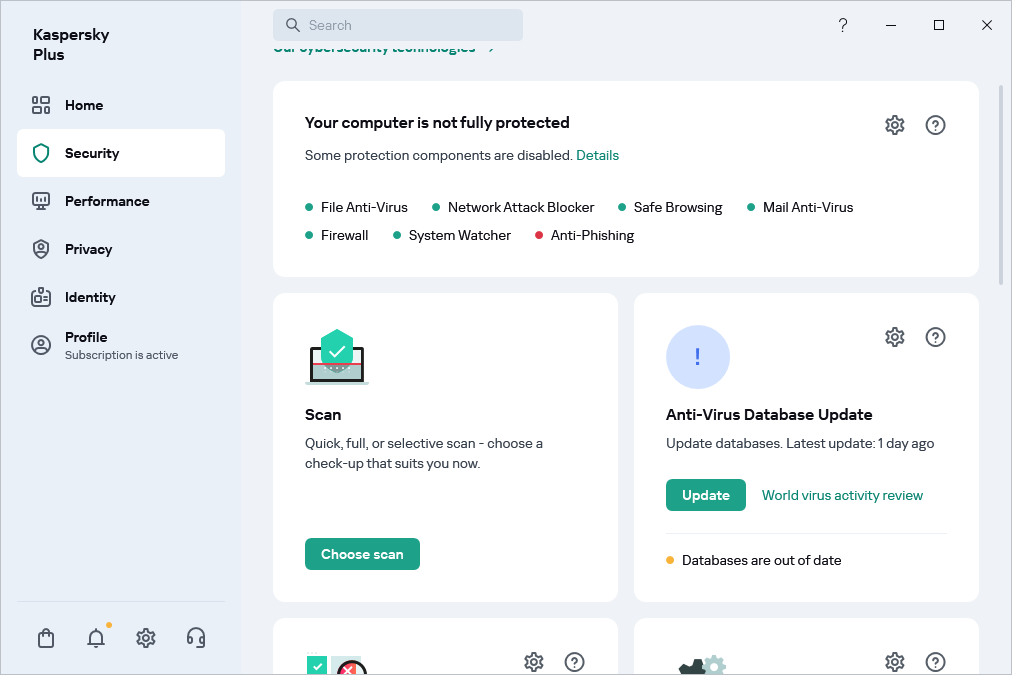The image size is (1012, 675).
Task: Click the Anti-Phishing status indicator
Action: click(539, 235)
